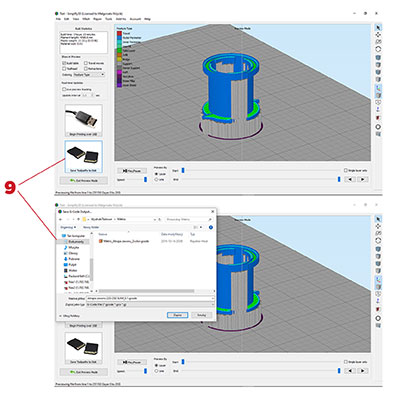Enable the Toolhead checkbox
The width and height of the screenshot is (414, 393).
coord(64,69)
